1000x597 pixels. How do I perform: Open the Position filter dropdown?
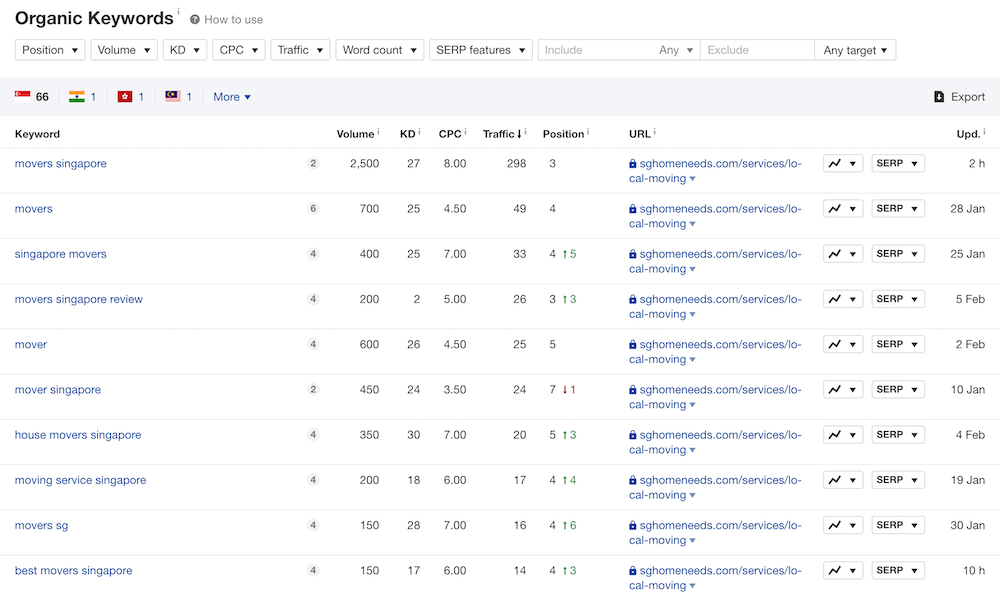tap(50, 50)
